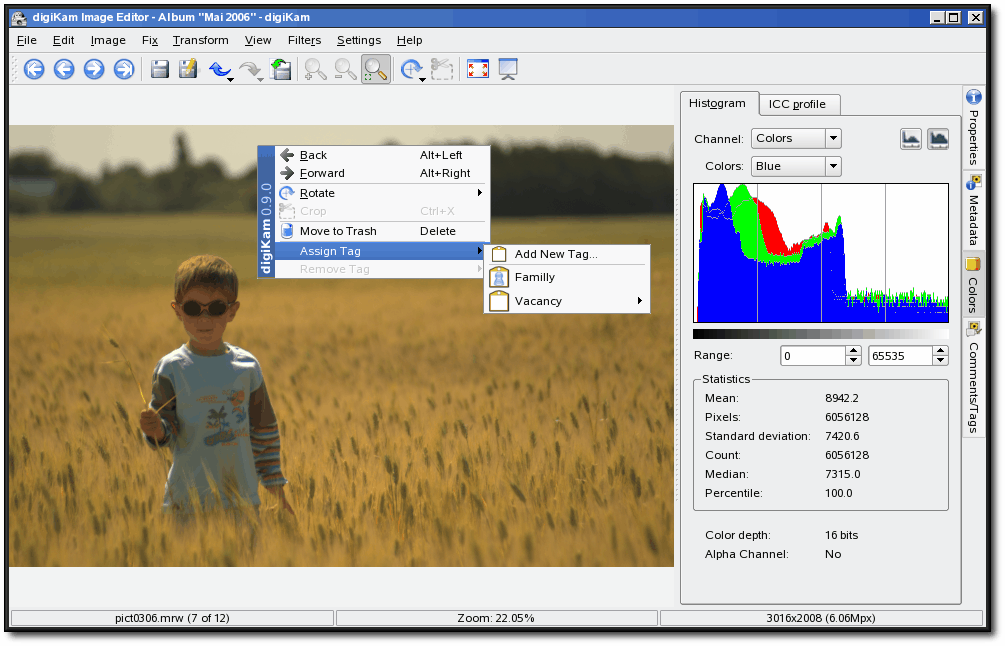The height and width of the screenshot is (646, 1005).
Task: Go to the next image
Action: 94,69
